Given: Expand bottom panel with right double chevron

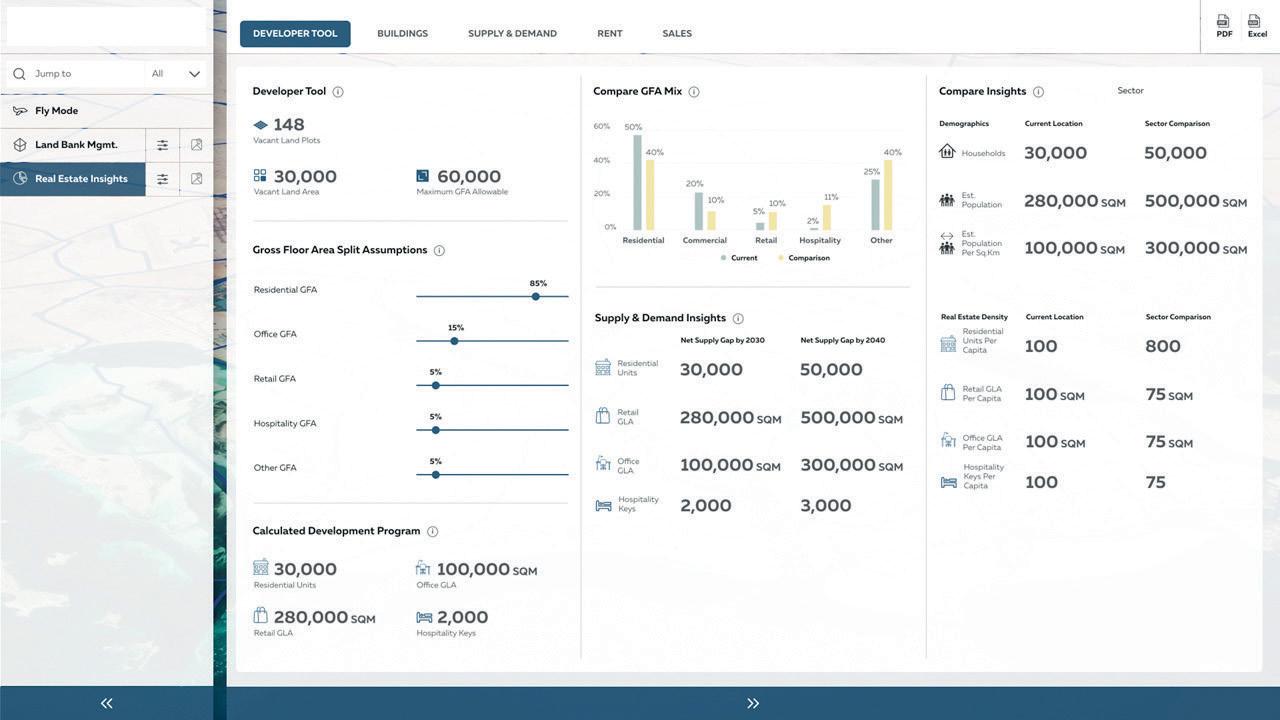Looking at the screenshot, I should click(x=753, y=703).
